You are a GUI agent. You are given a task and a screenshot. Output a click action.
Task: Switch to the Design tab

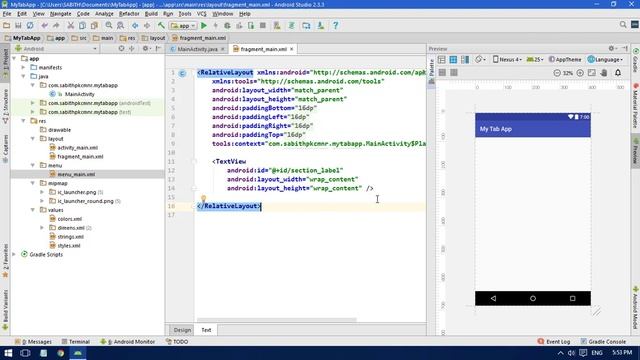(x=182, y=330)
